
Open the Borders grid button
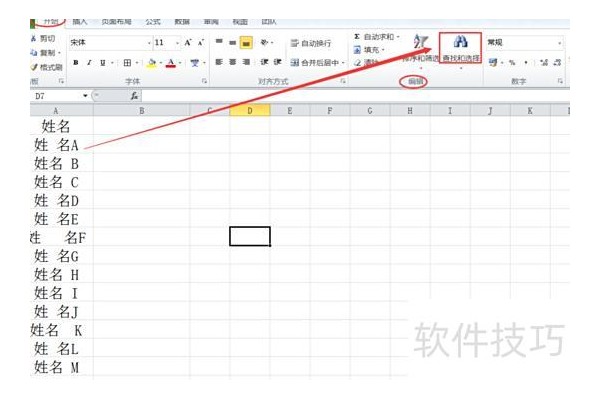[x=127, y=62]
